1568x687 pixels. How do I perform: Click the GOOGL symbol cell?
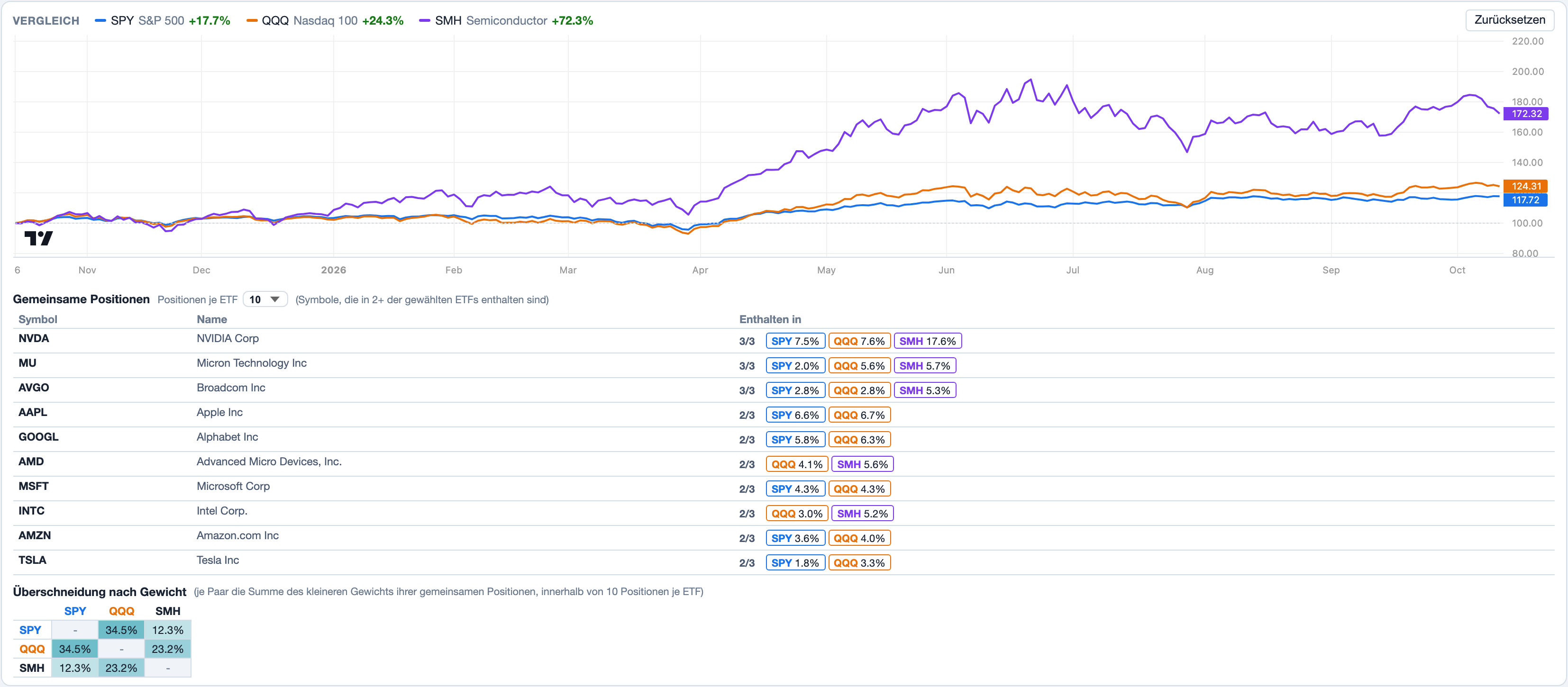coord(38,437)
